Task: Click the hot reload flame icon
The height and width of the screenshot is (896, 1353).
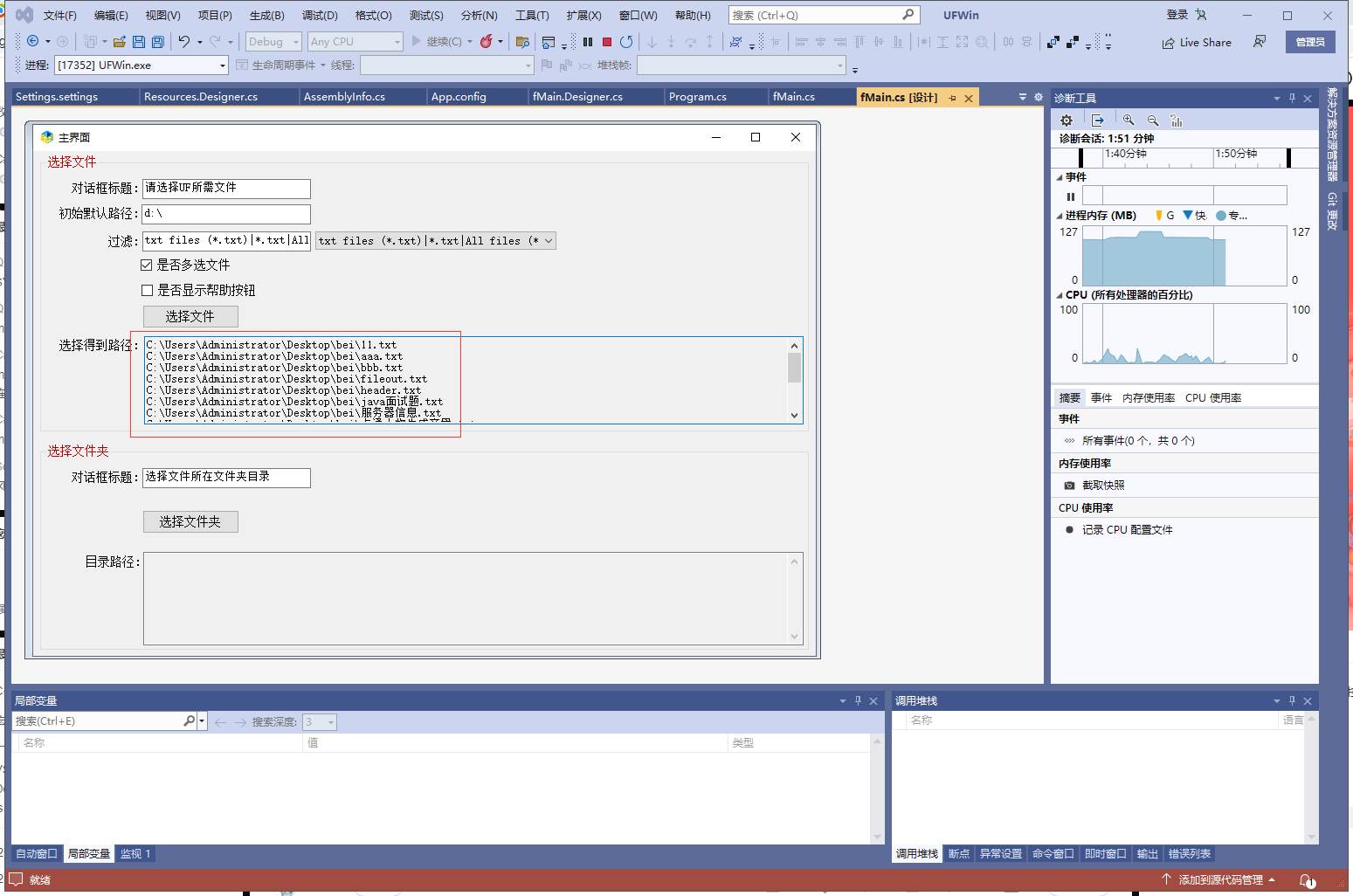Action: click(487, 41)
